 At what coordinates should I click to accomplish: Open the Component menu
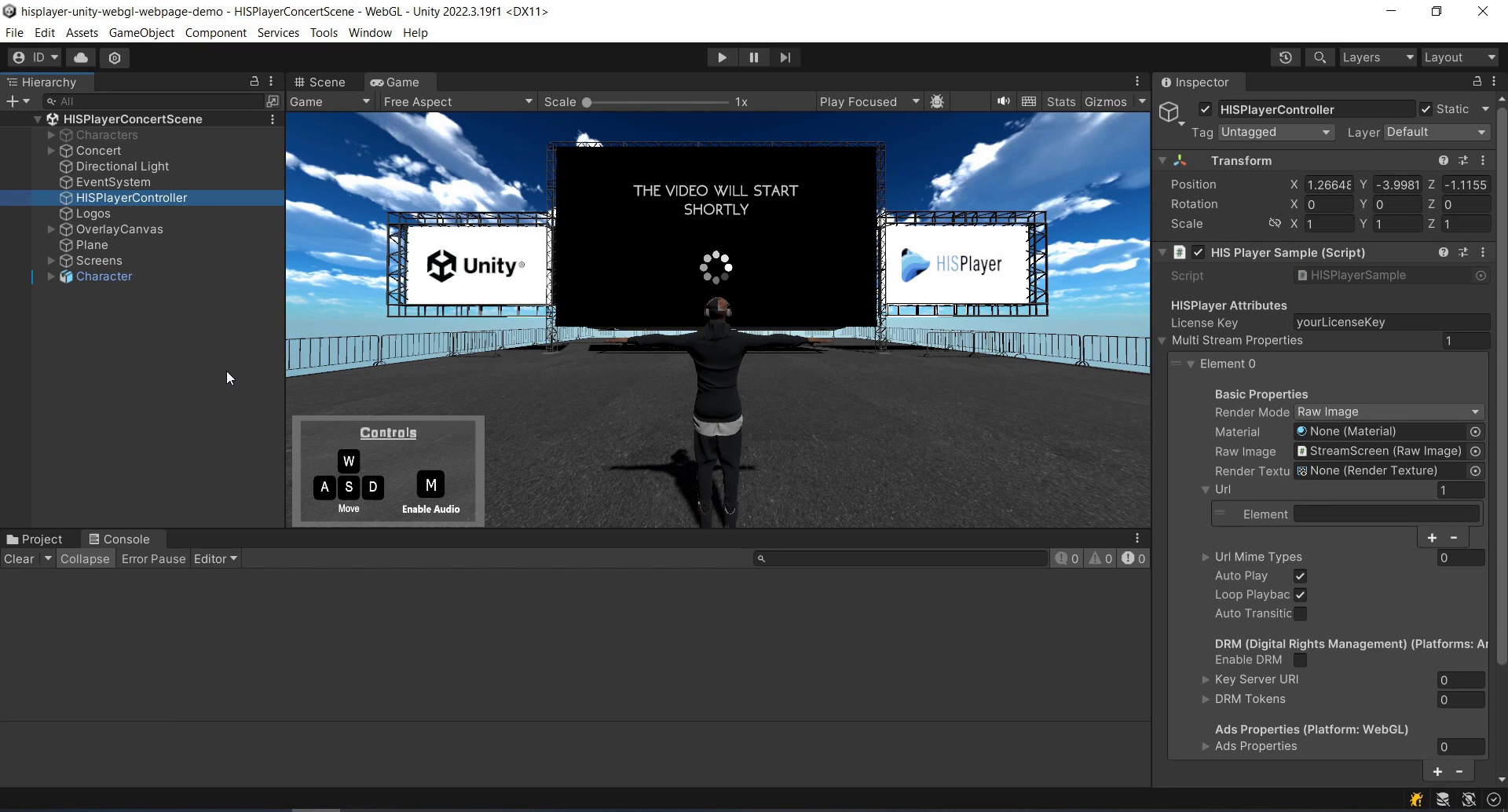[216, 33]
